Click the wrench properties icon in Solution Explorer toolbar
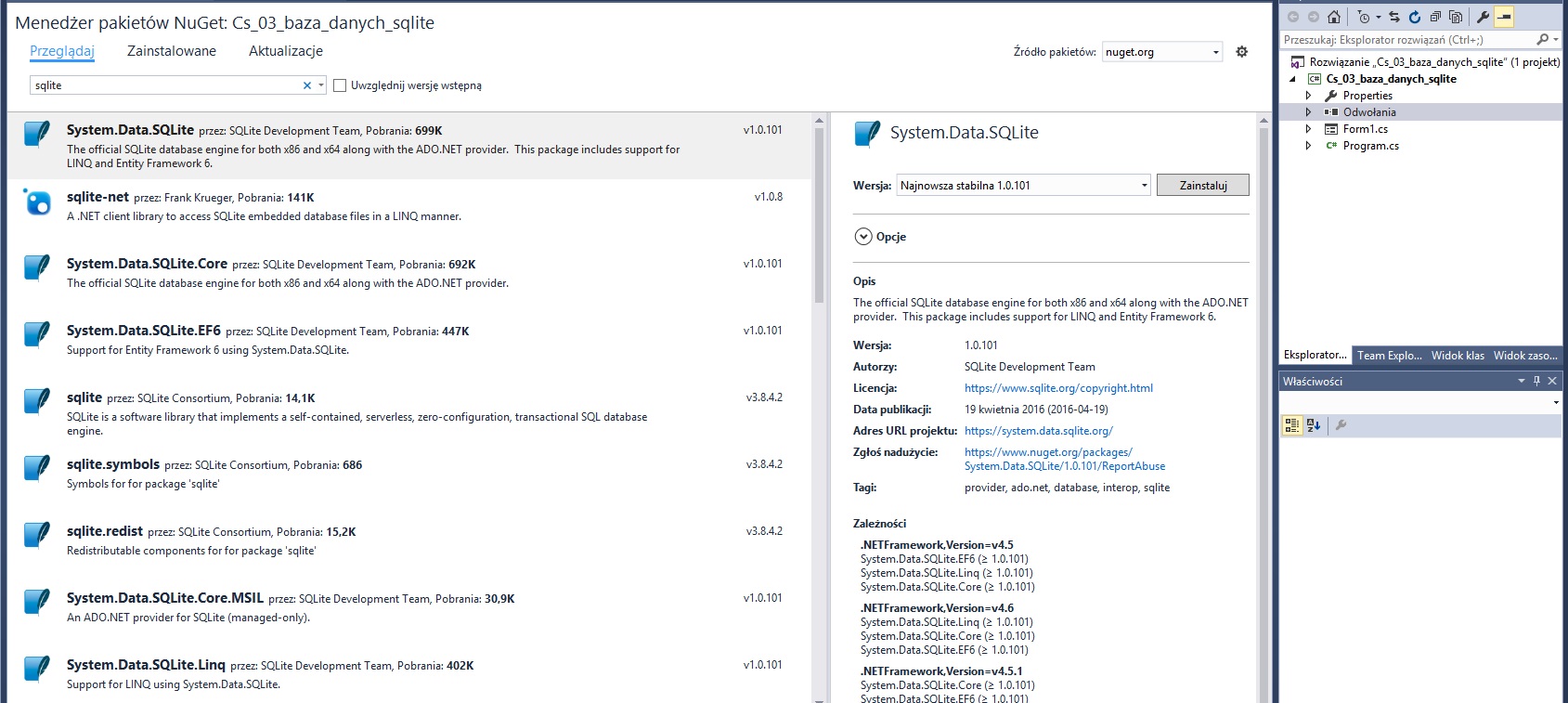This screenshot has width=1568, height=703. 1483,17
